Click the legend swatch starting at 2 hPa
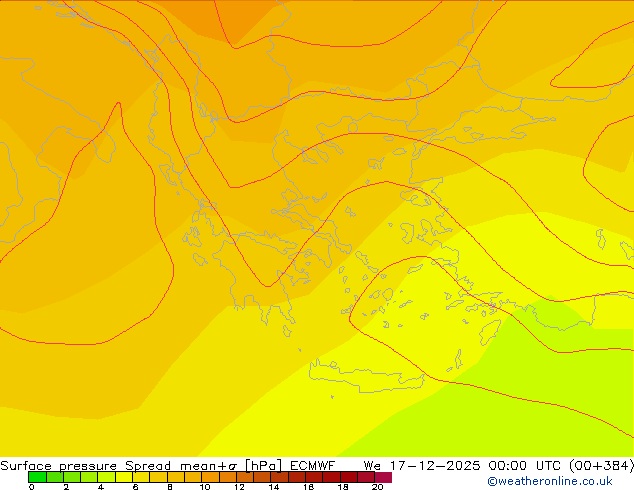 [72, 477]
